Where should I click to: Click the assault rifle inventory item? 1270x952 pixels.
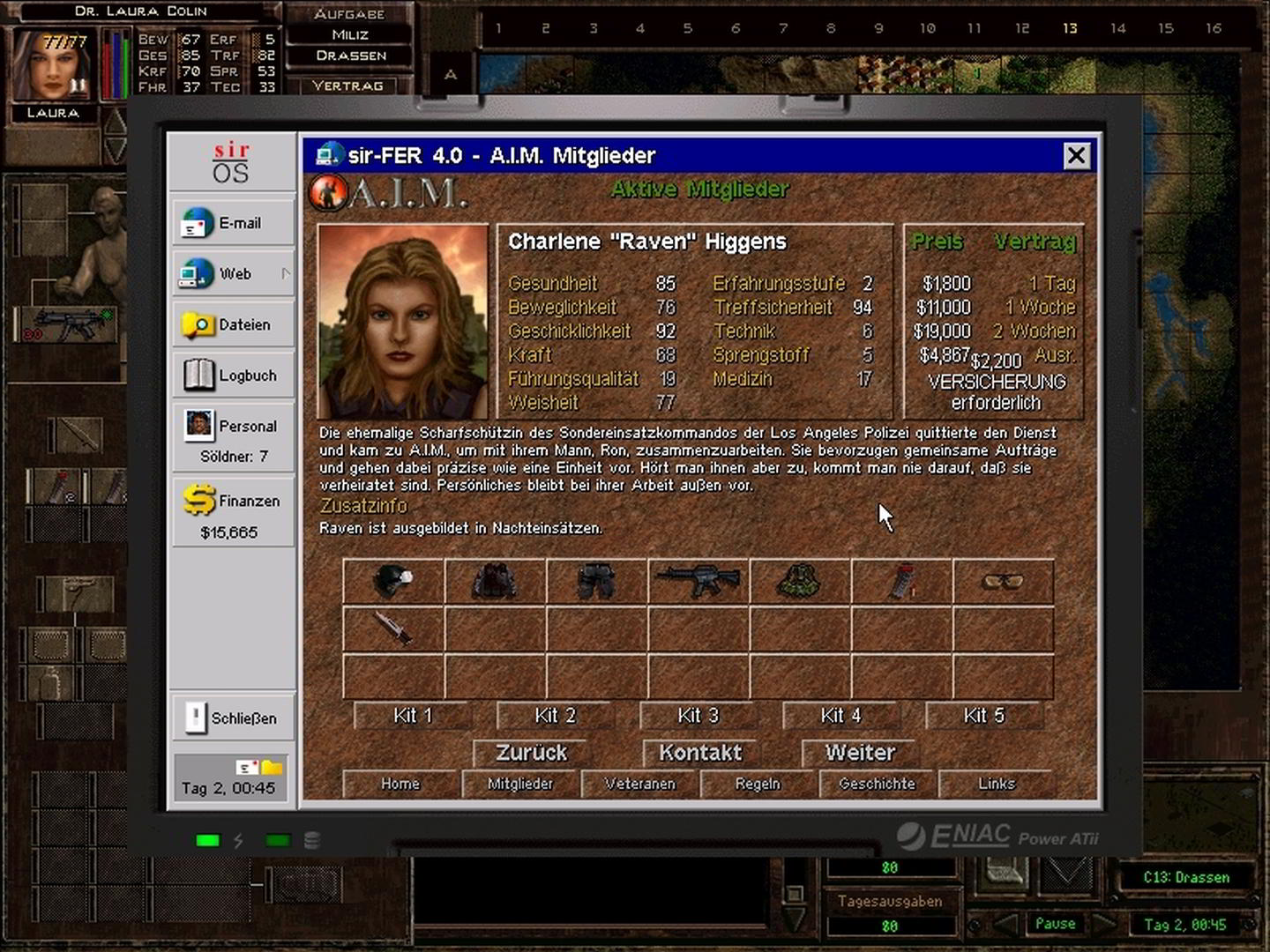click(x=698, y=582)
